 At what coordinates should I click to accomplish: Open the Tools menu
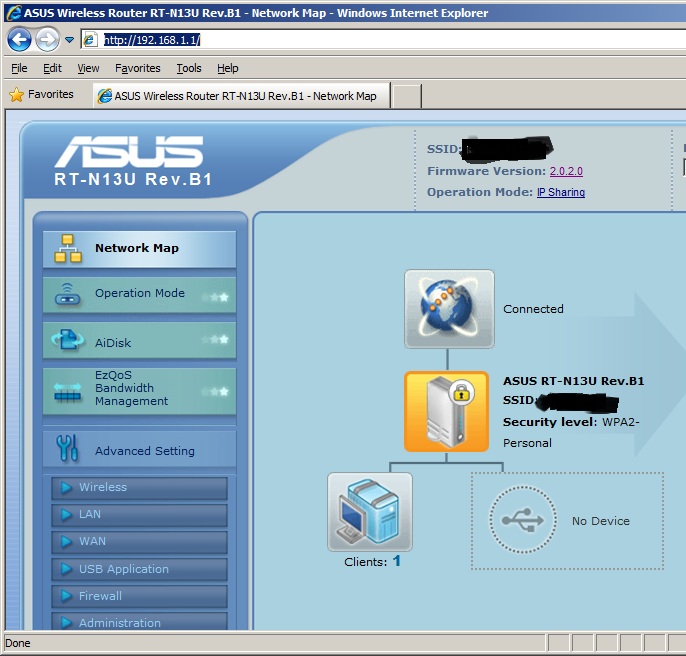189,68
